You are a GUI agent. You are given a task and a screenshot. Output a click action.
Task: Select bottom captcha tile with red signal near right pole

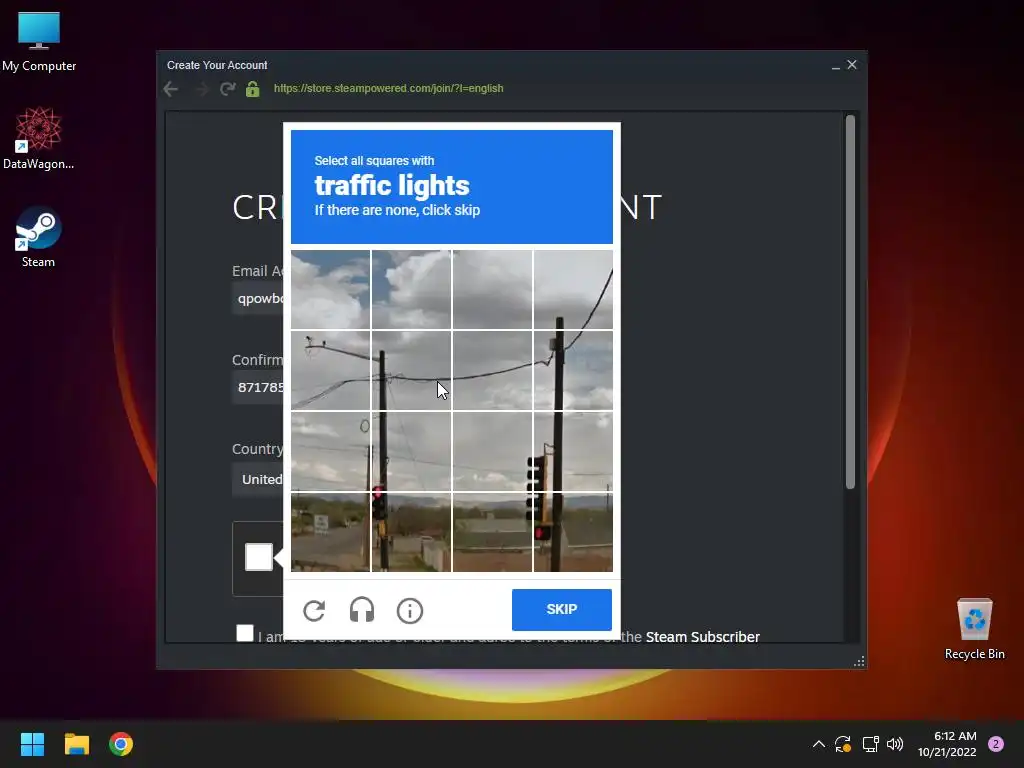pyautogui.click(x=573, y=532)
